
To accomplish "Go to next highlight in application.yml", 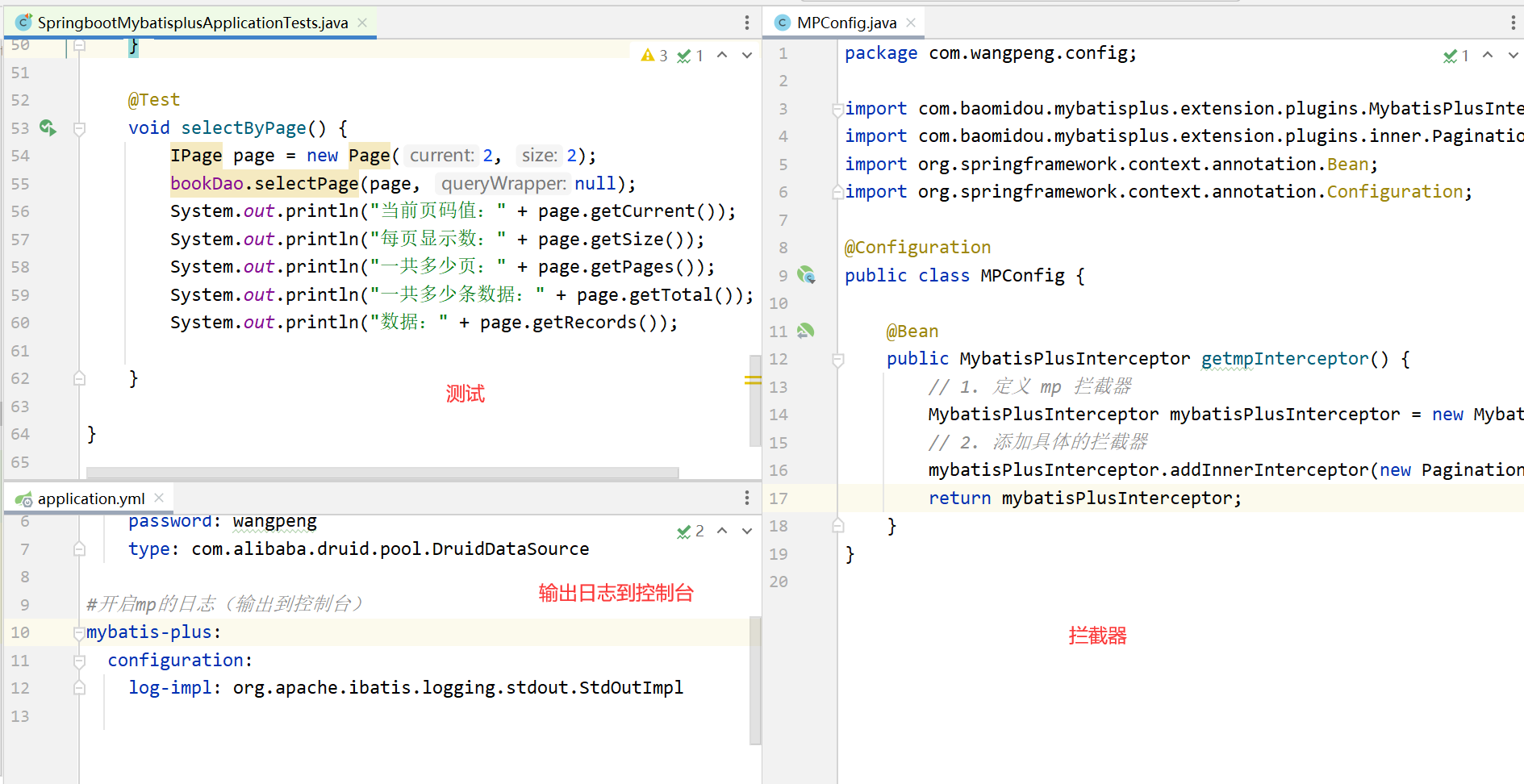I will (x=747, y=531).
